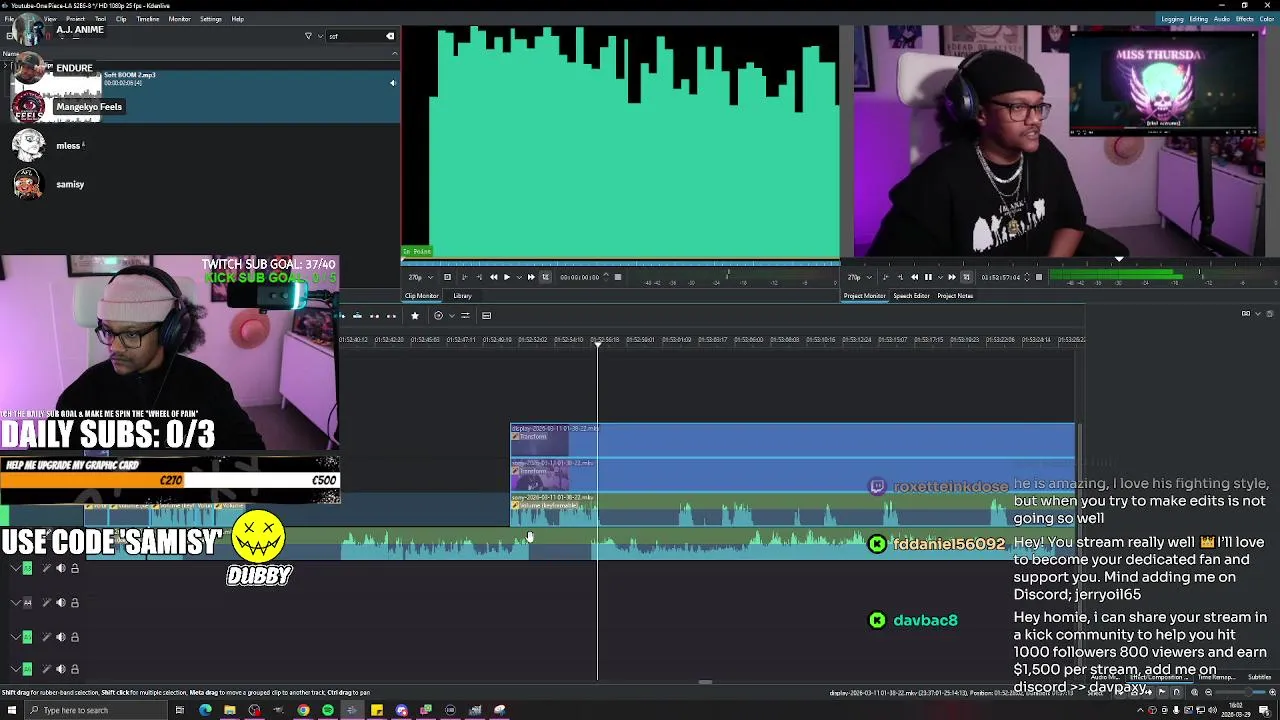This screenshot has width=1280, height=720.
Task: Play the clip in Clip Monitor
Action: pos(507,277)
